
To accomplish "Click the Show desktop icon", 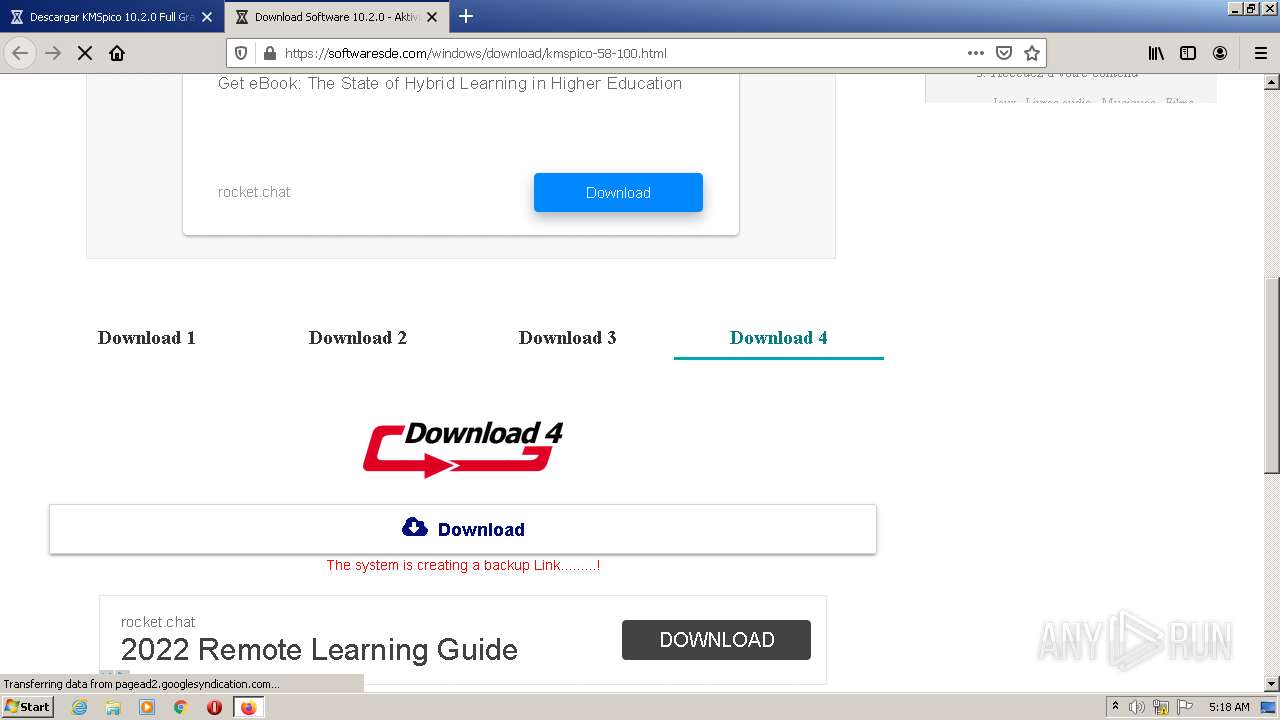I will point(1269,707).
